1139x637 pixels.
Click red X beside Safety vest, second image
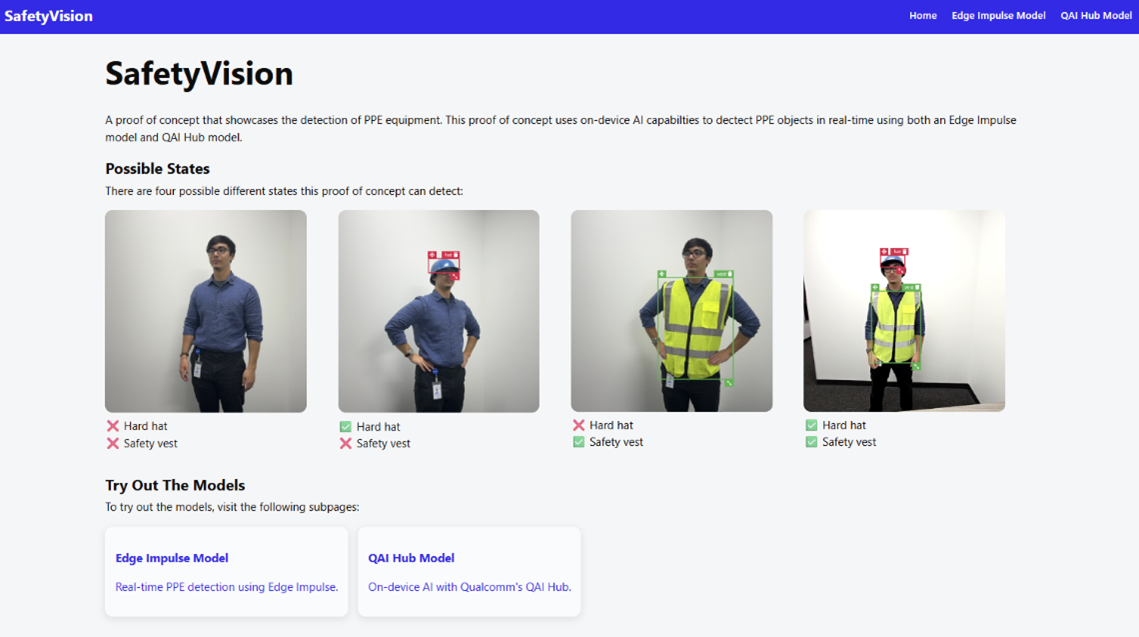coord(345,443)
